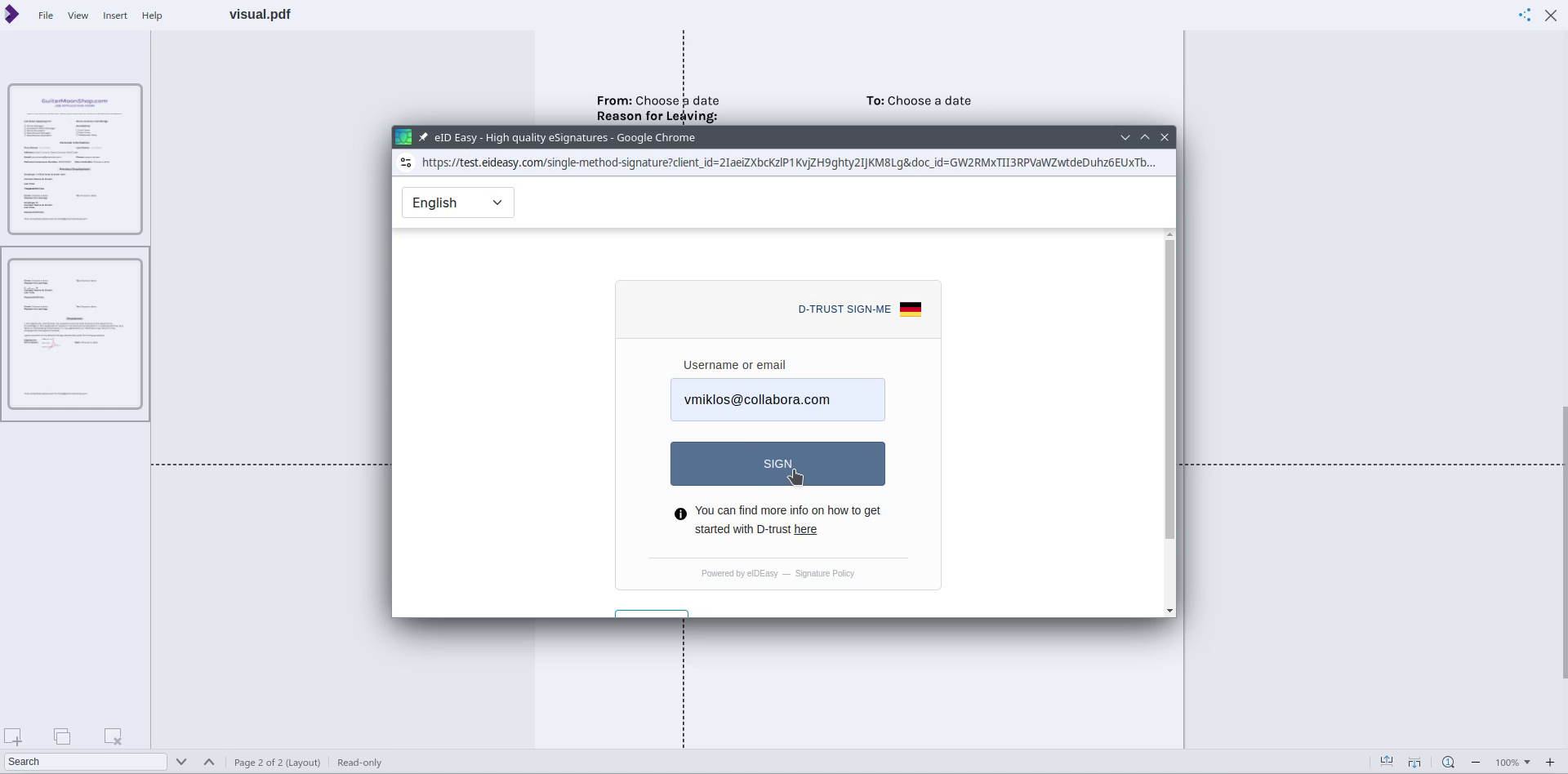Click the visual.pdf document title
1568x774 pixels.
pyautogui.click(x=260, y=15)
